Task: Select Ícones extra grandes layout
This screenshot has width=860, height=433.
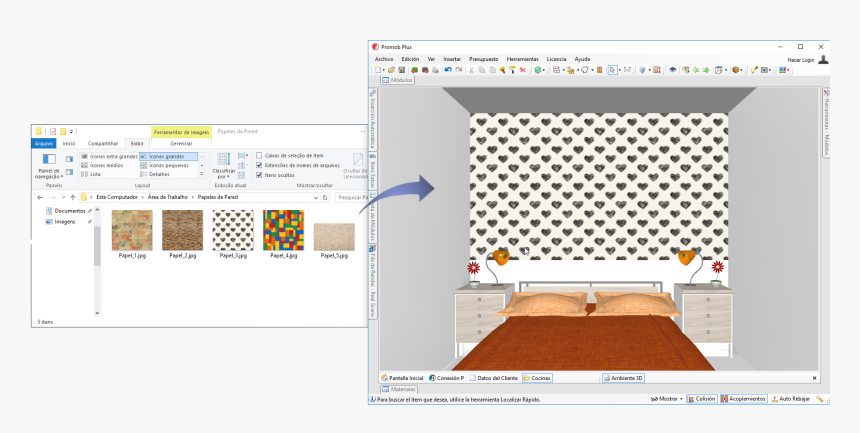Action: coord(109,156)
